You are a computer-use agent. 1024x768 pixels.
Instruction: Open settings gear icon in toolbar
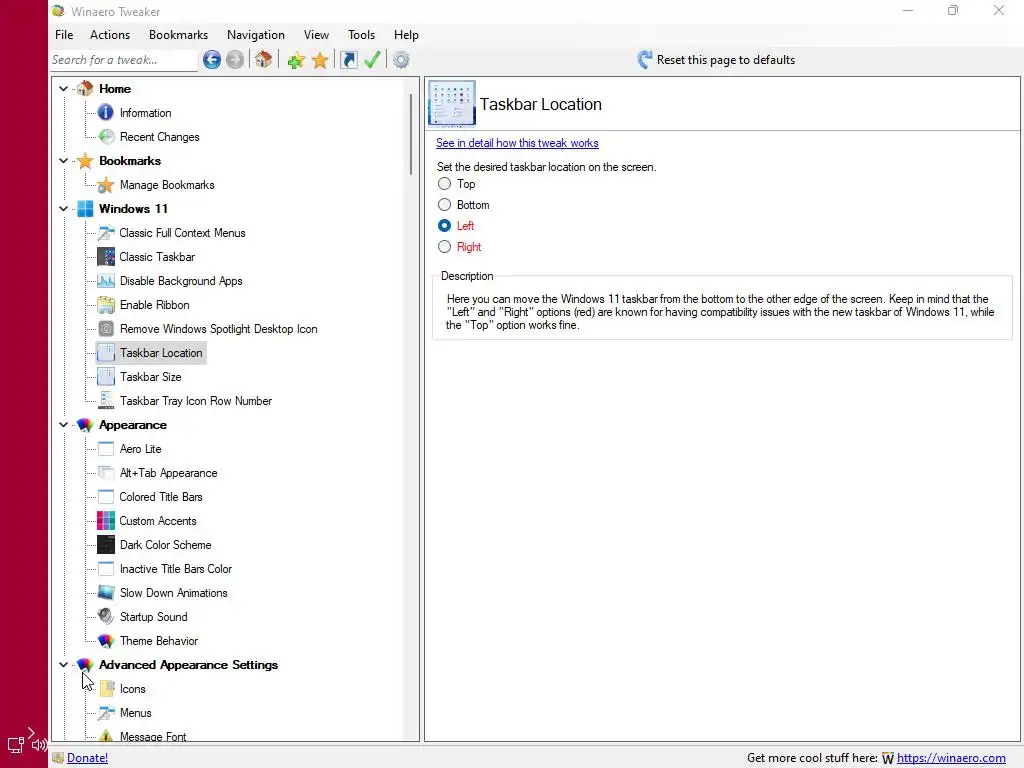click(401, 60)
